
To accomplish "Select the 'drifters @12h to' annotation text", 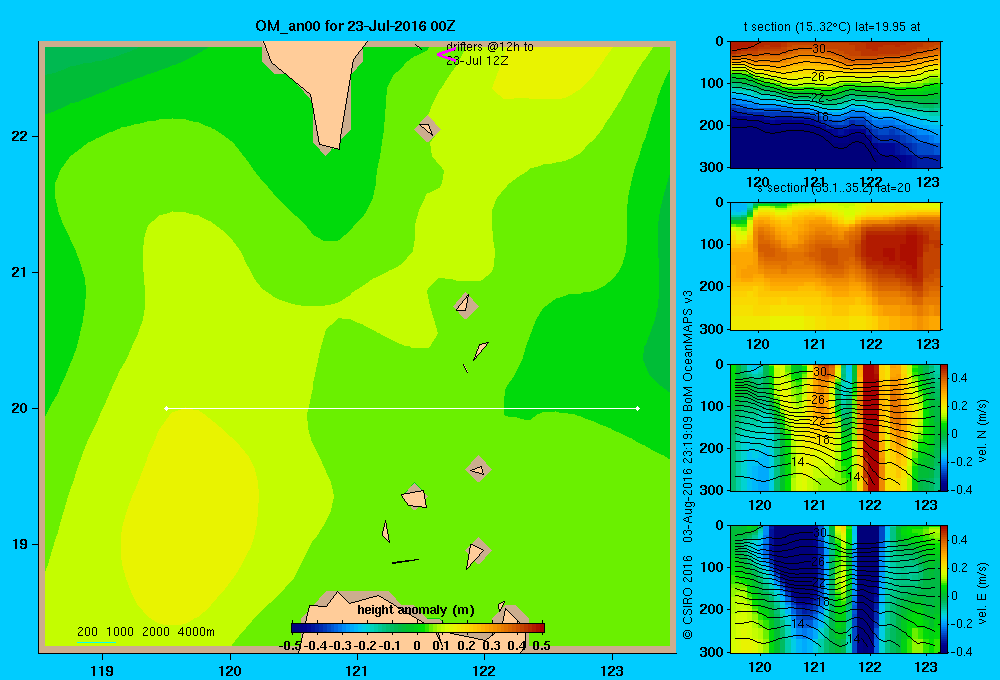I will click(x=490, y=47).
